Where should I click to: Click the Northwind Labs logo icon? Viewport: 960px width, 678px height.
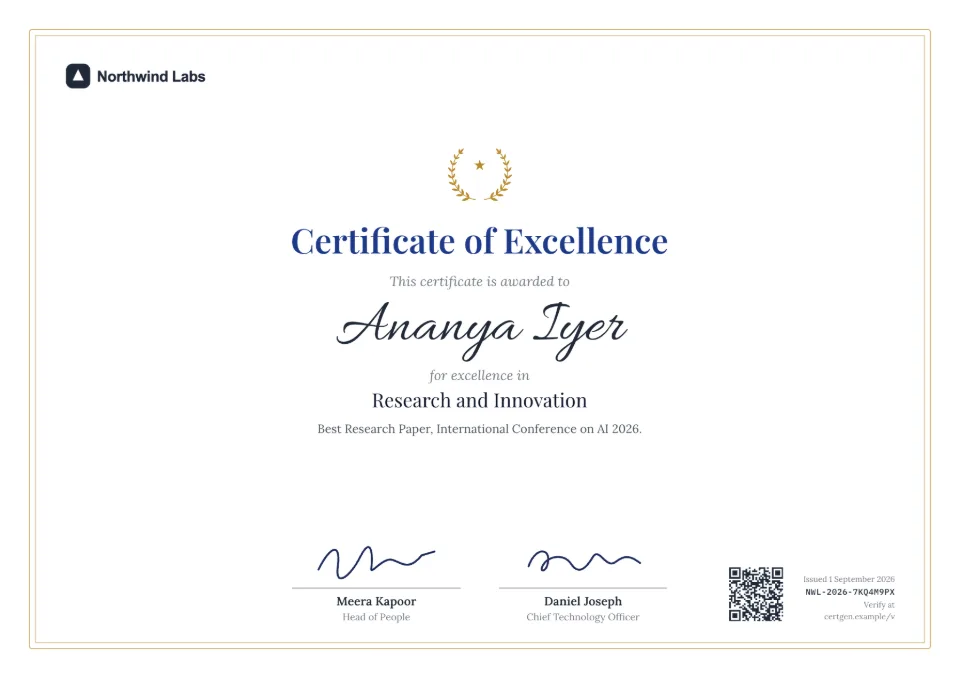(x=78, y=76)
